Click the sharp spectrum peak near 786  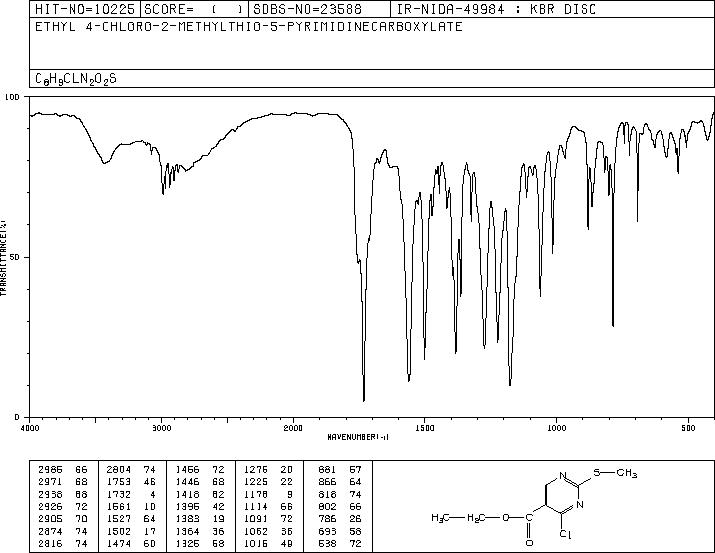point(613,326)
